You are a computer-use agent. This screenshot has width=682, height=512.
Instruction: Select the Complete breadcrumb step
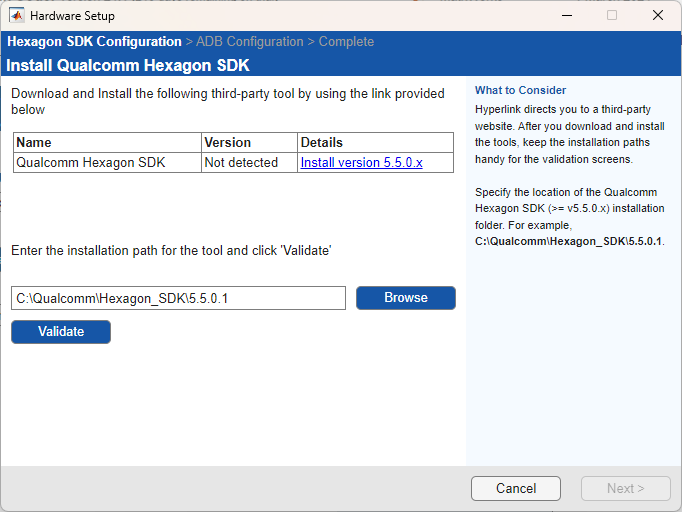346,42
